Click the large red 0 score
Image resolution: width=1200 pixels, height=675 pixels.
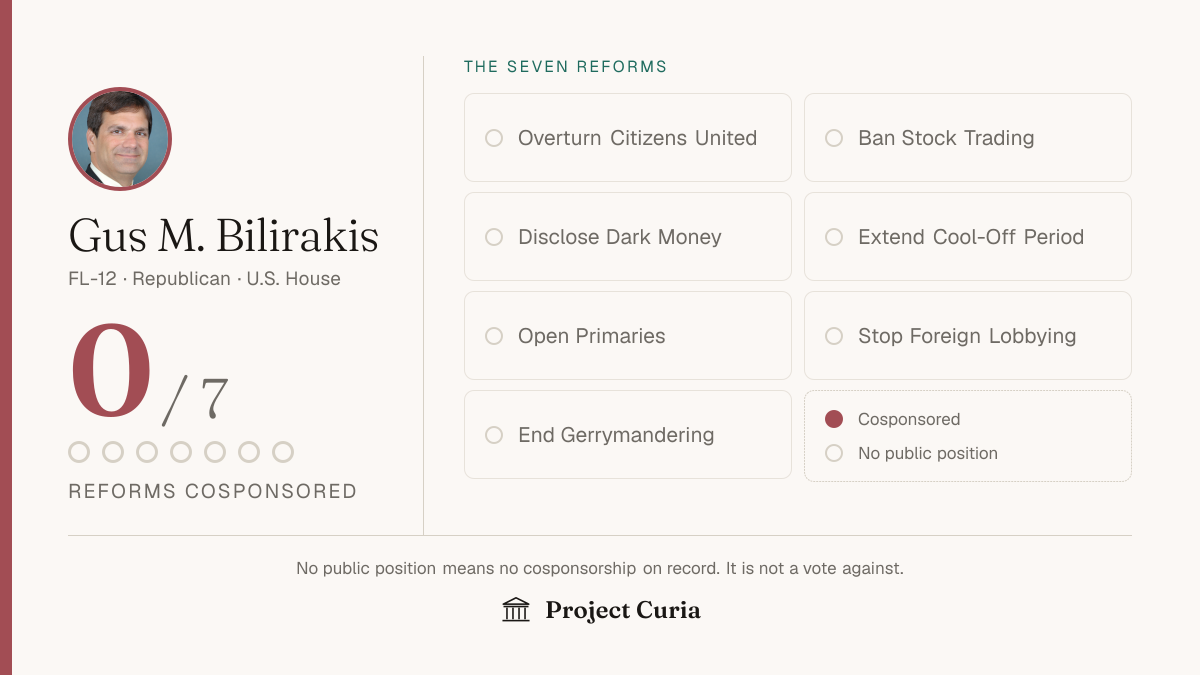(111, 370)
